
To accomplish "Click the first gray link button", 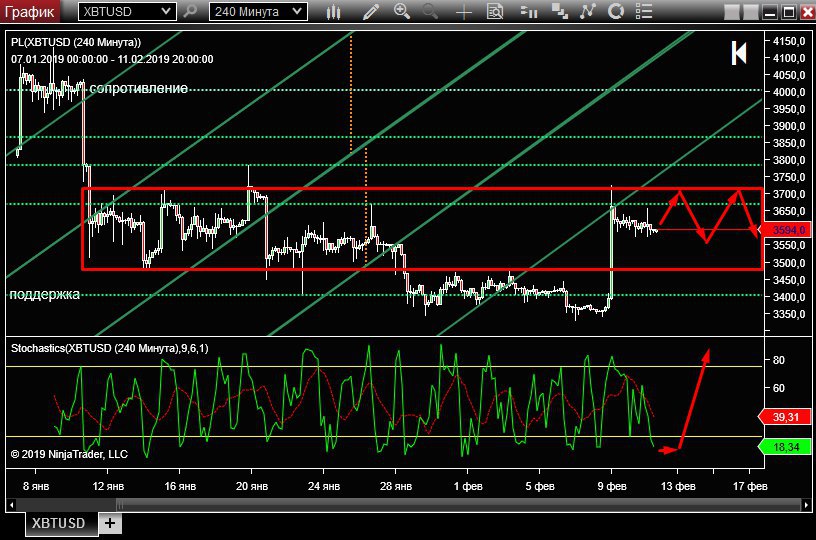I will 732,12.
